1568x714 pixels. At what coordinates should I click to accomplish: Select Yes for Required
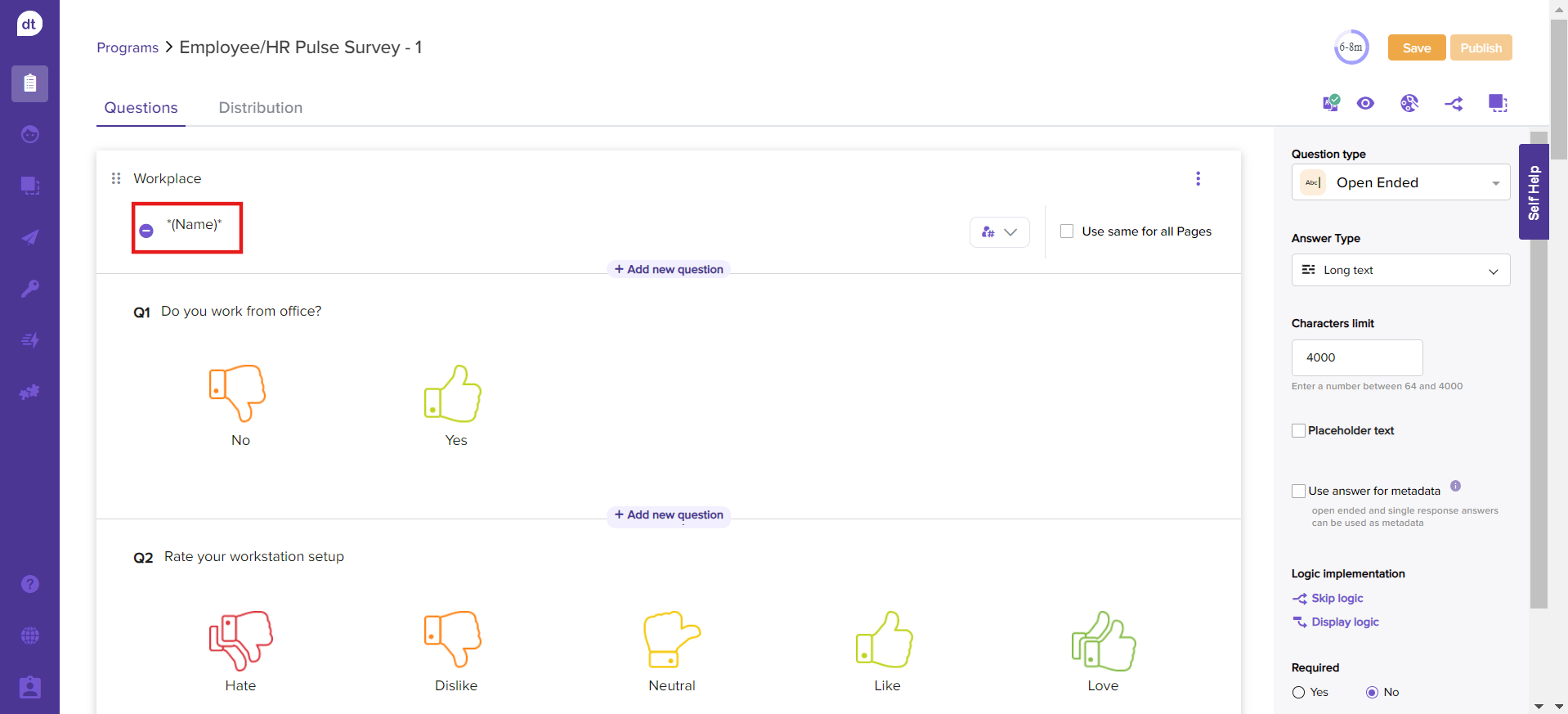(1298, 693)
